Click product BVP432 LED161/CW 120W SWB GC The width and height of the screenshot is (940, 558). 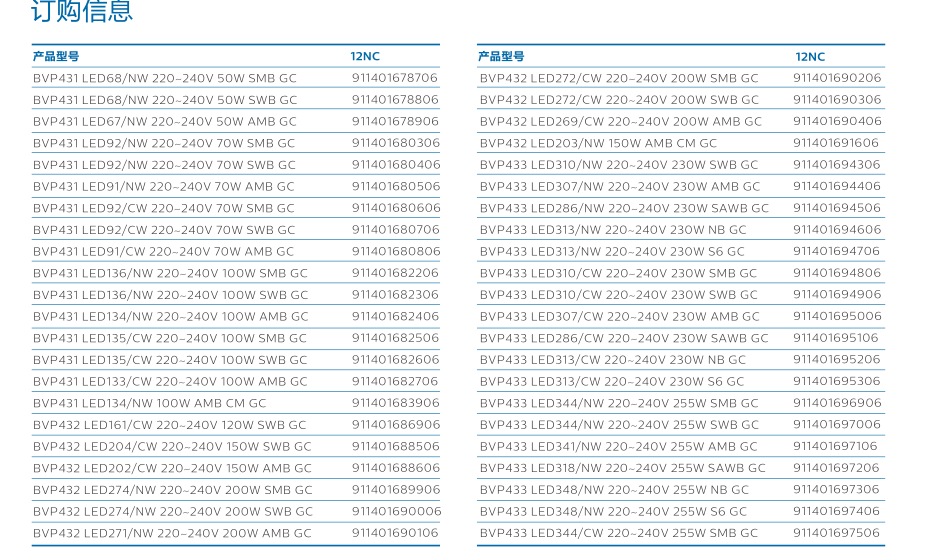click(x=170, y=425)
